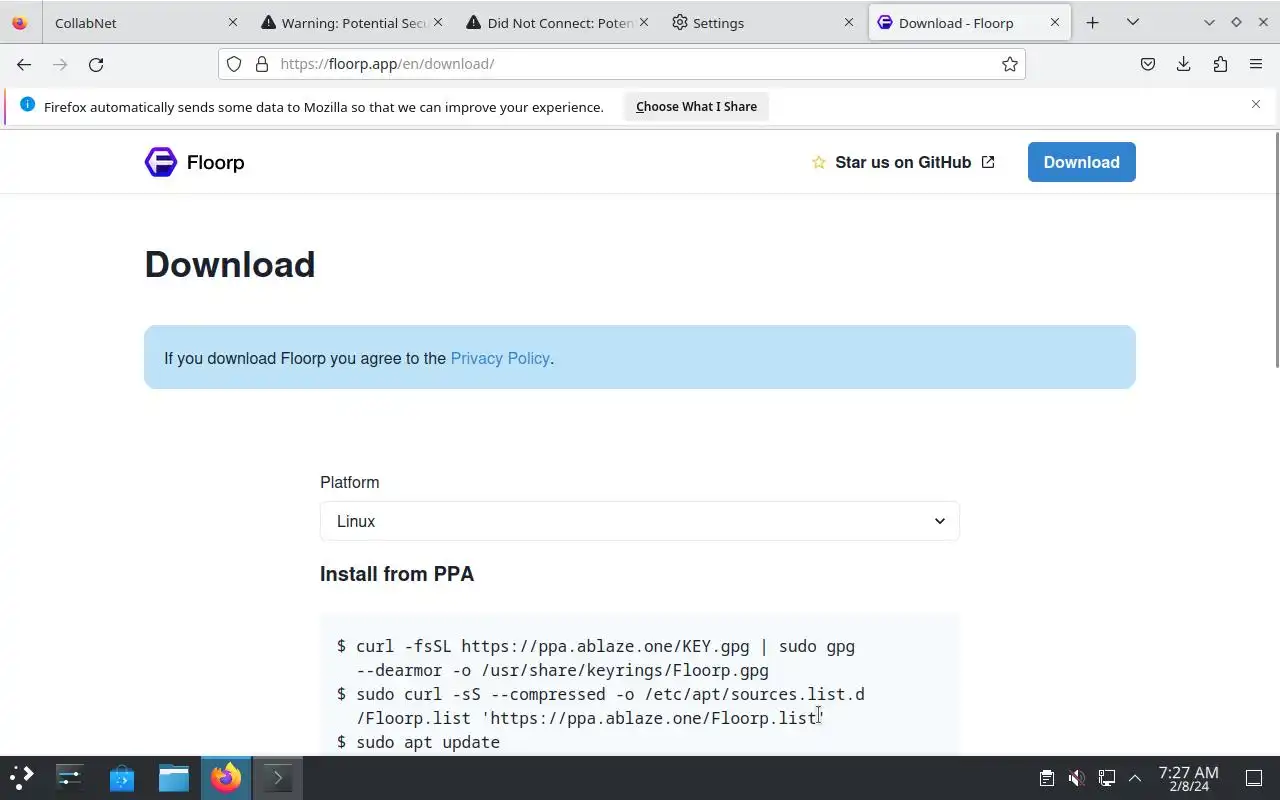Click the external link icon beside GitHub
The image size is (1280, 800).
point(988,162)
